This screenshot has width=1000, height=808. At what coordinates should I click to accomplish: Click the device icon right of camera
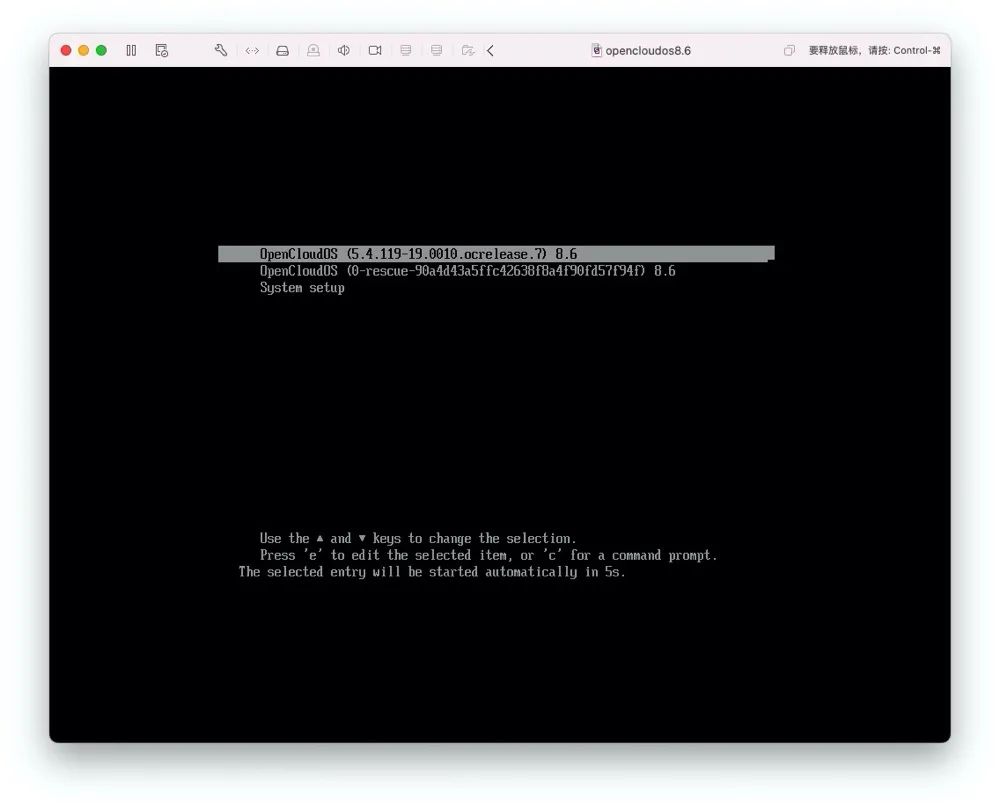(x=405, y=50)
